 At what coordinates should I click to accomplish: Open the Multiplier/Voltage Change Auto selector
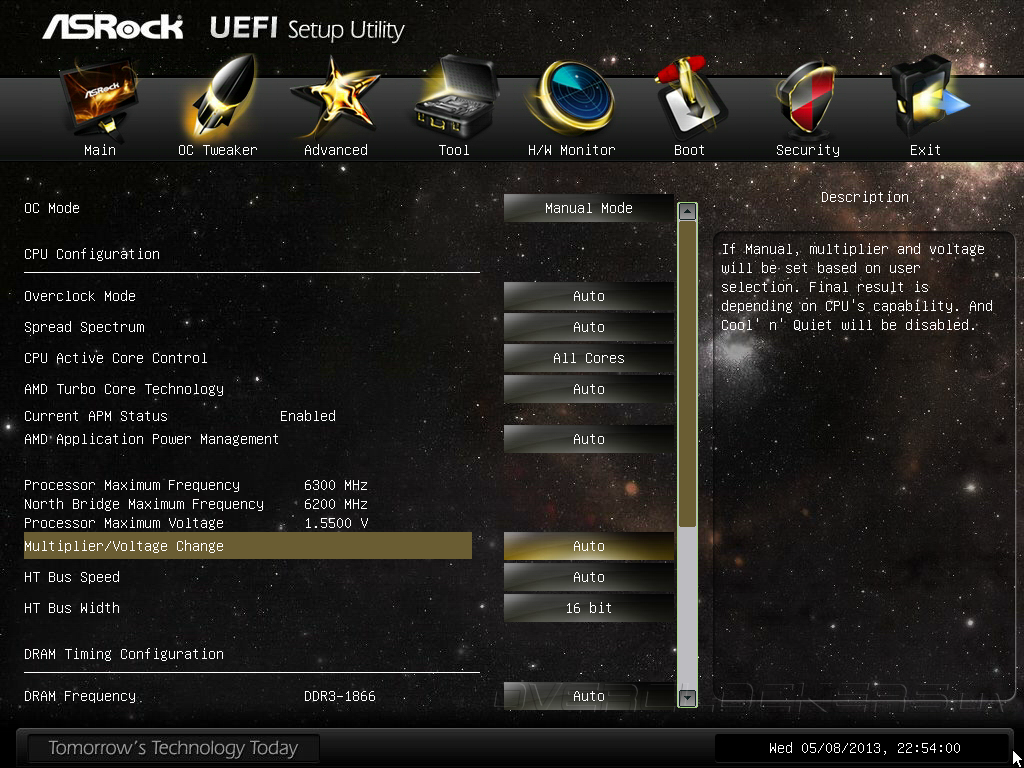coord(588,547)
